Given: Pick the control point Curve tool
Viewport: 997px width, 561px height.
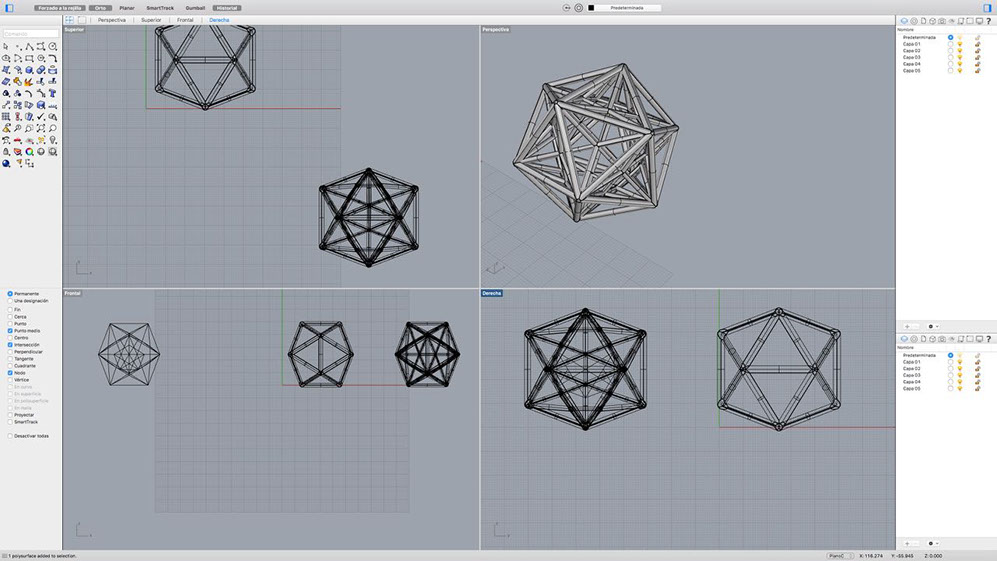Looking at the screenshot, I should pos(41,46).
